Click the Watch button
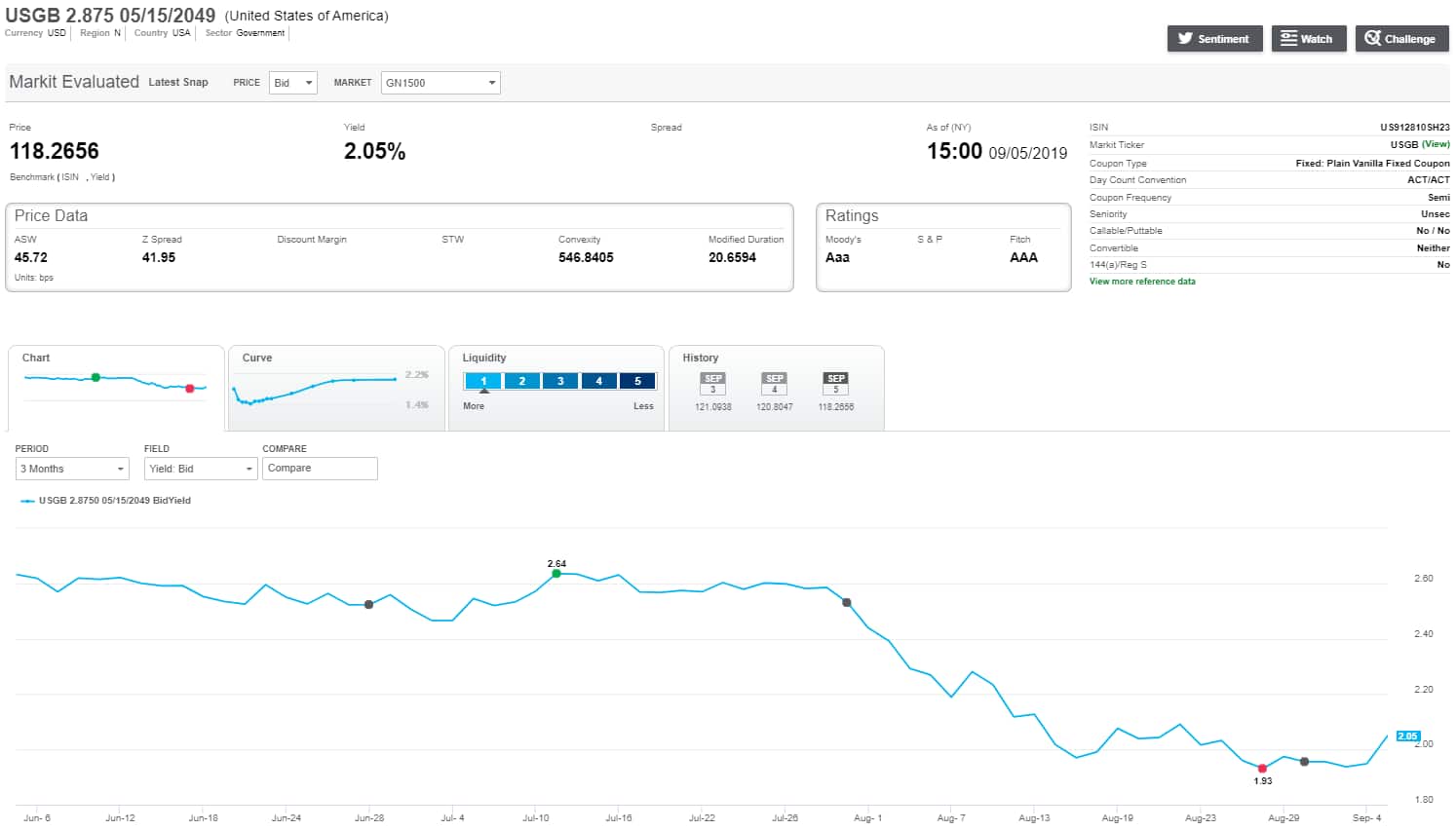This screenshot has width=1456, height=831. pos(1309,39)
